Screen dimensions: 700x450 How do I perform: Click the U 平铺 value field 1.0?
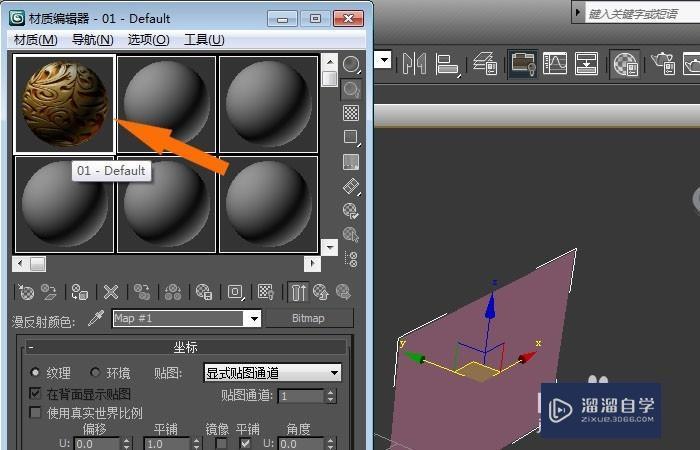click(x=167, y=444)
